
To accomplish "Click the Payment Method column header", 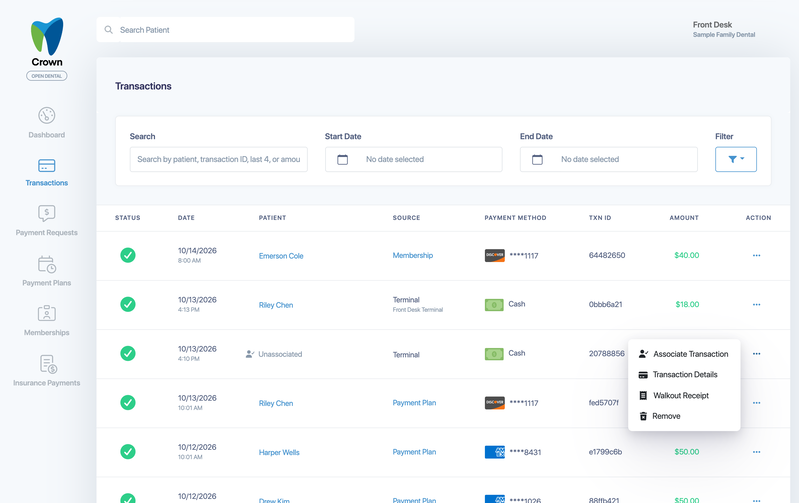I will point(515,218).
